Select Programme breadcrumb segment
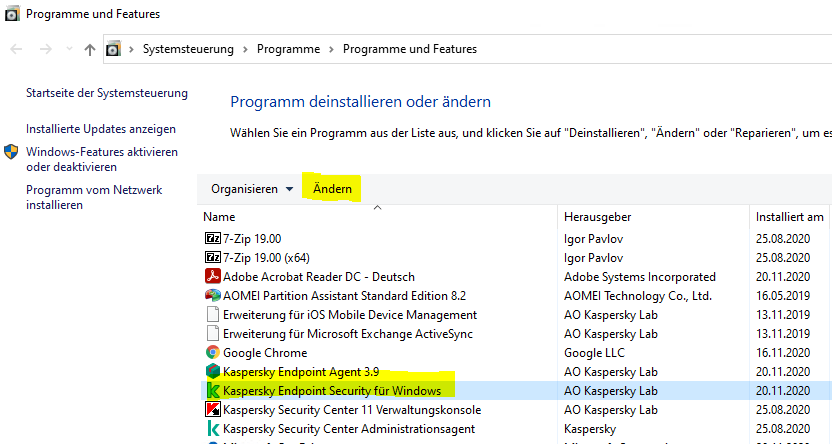832x444 pixels. [x=288, y=49]
